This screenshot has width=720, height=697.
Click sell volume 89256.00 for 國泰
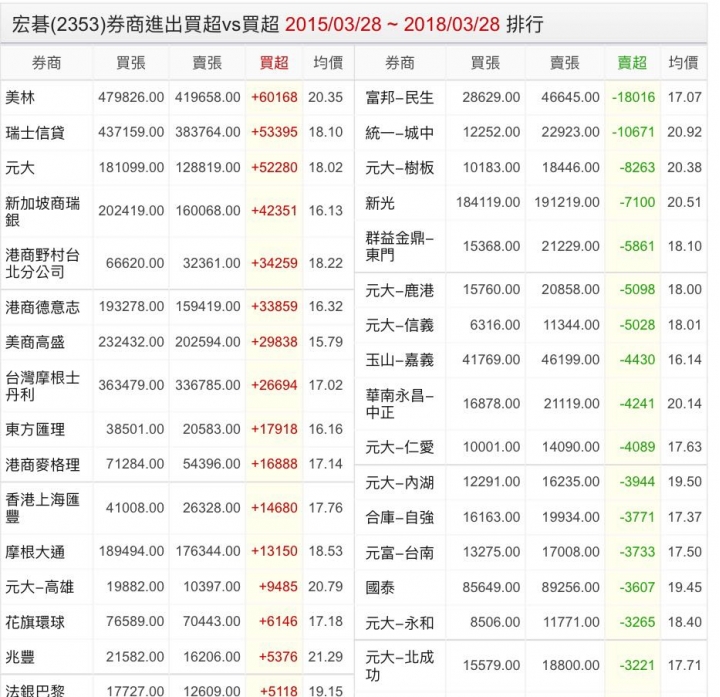[570, 587]
